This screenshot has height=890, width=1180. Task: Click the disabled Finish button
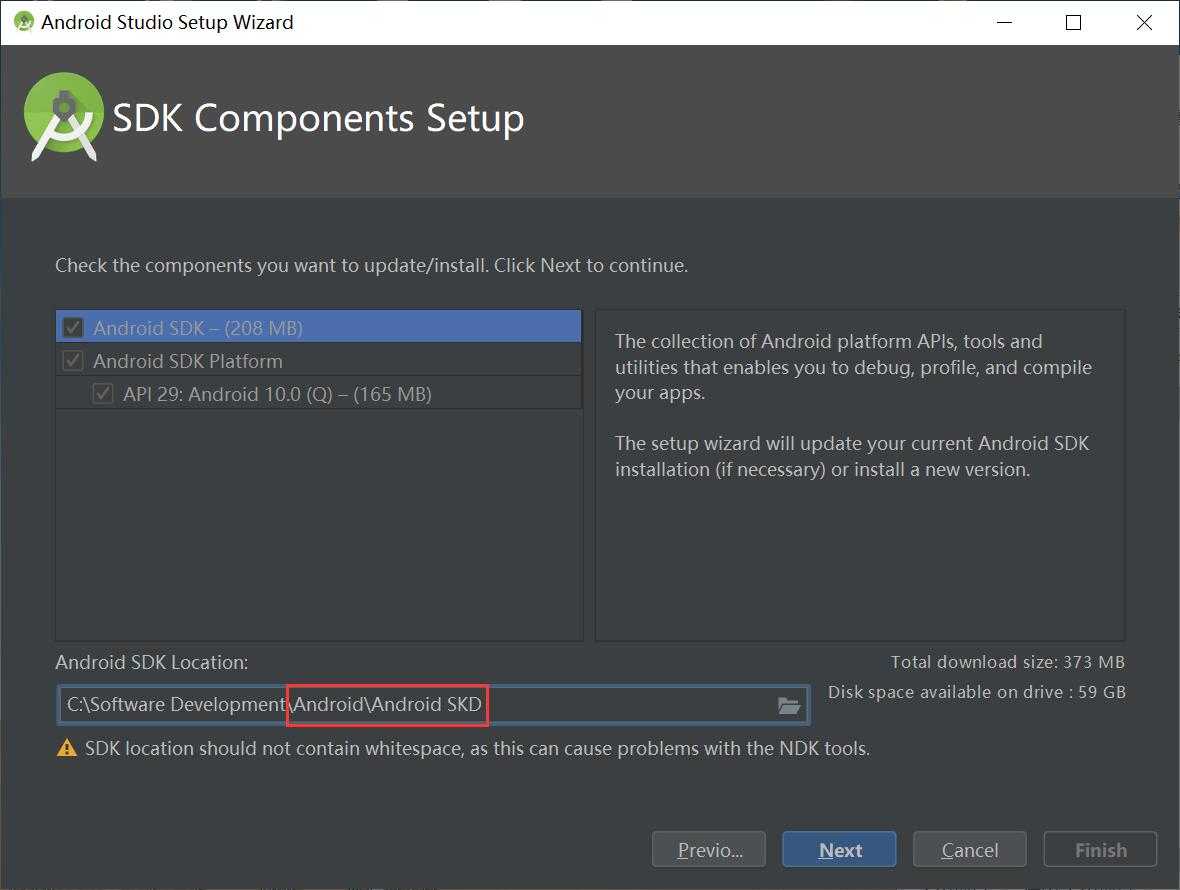tap(1099, 849)
